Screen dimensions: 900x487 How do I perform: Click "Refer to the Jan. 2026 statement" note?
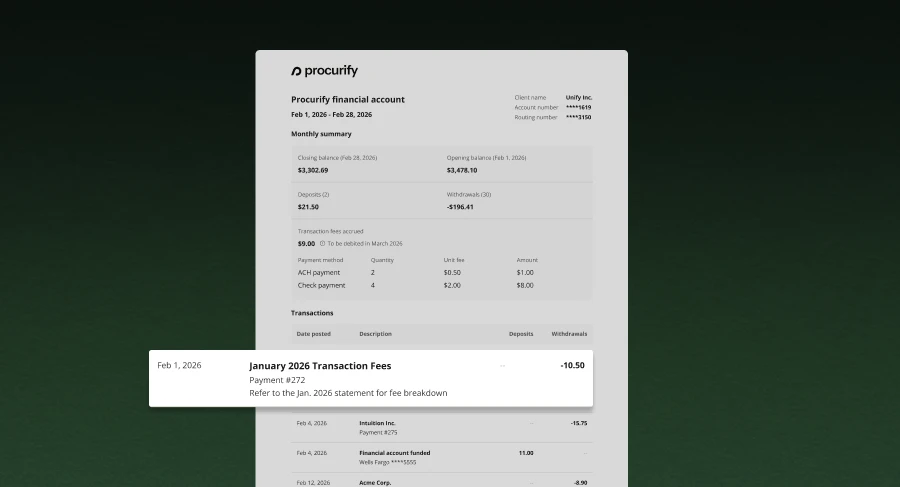[x=348, y=393]
